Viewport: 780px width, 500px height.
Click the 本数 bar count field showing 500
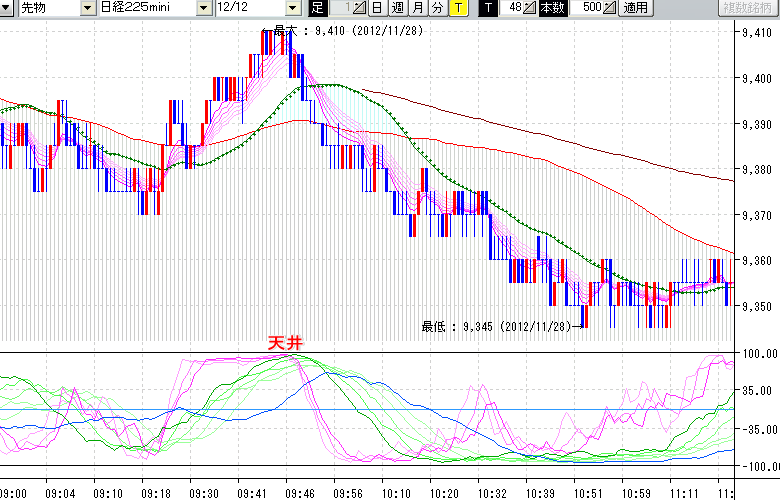tap(588, 8)
